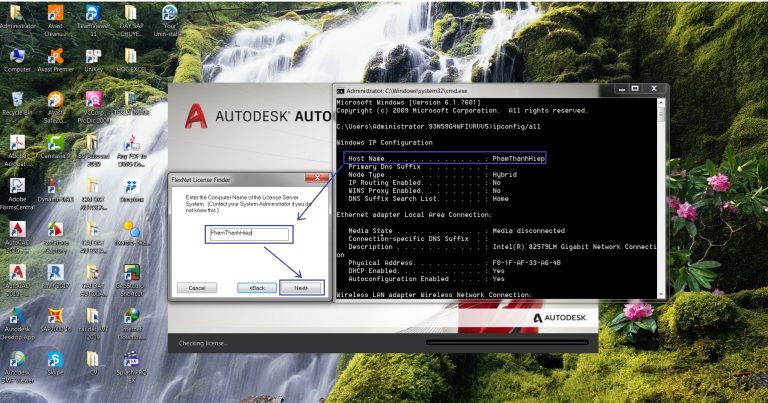Launch Adobe Acrobat desktop shortcut
Screen dimensions: 768x403
17,151
